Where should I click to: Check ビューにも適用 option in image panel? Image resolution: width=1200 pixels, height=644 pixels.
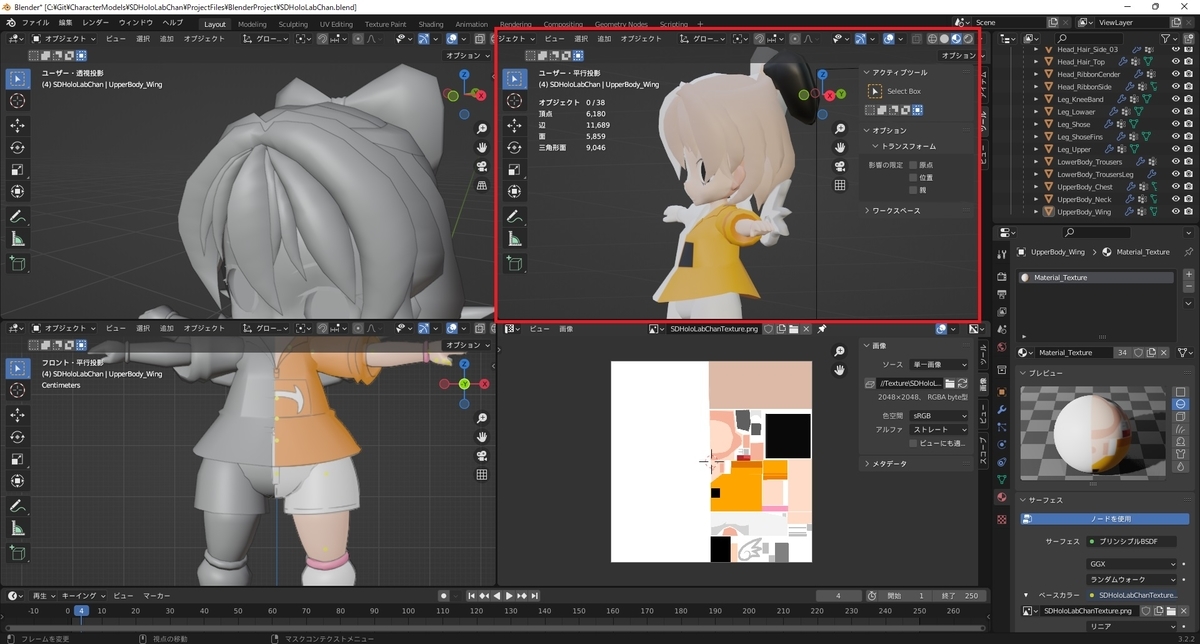click(x=912, y=443)
